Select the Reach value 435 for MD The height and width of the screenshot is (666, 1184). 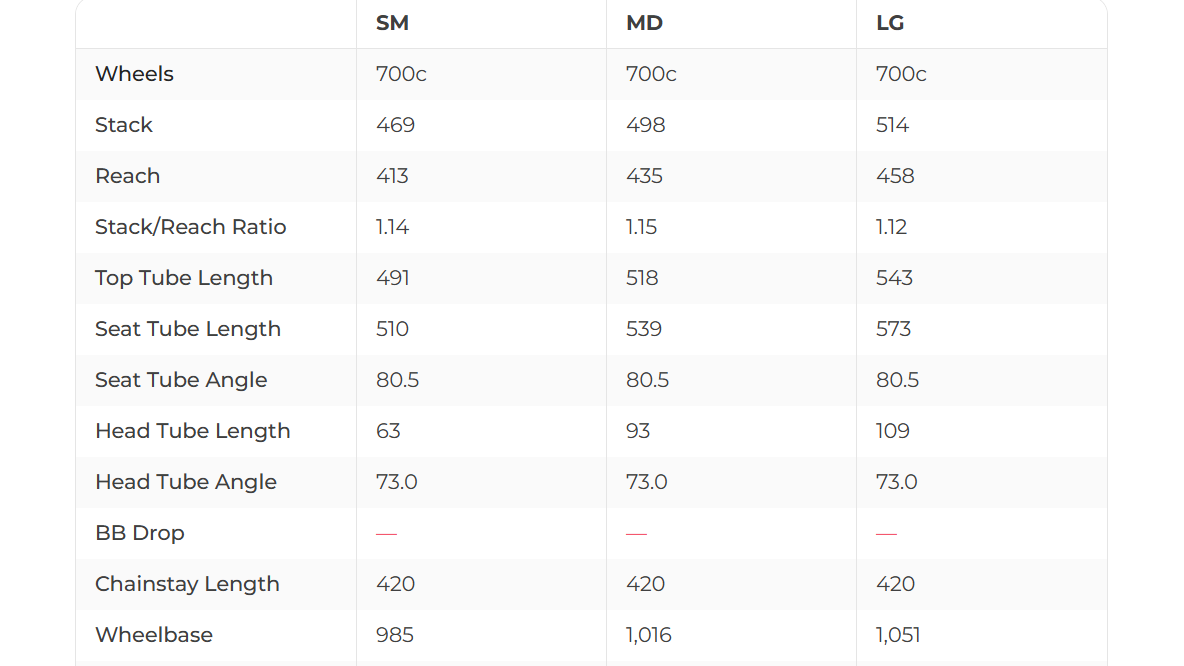644,176
